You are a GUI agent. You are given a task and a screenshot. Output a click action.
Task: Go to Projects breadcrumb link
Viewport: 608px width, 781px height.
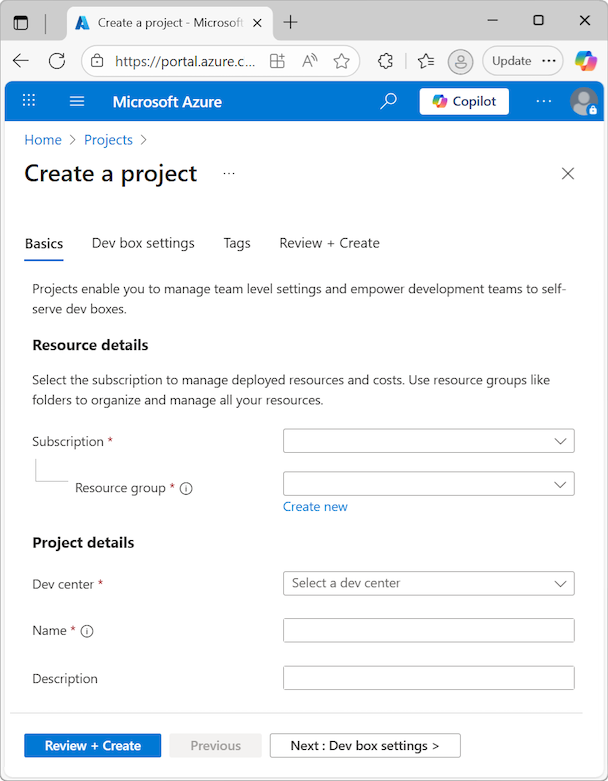pyautogui.click(x=108, y=140)
